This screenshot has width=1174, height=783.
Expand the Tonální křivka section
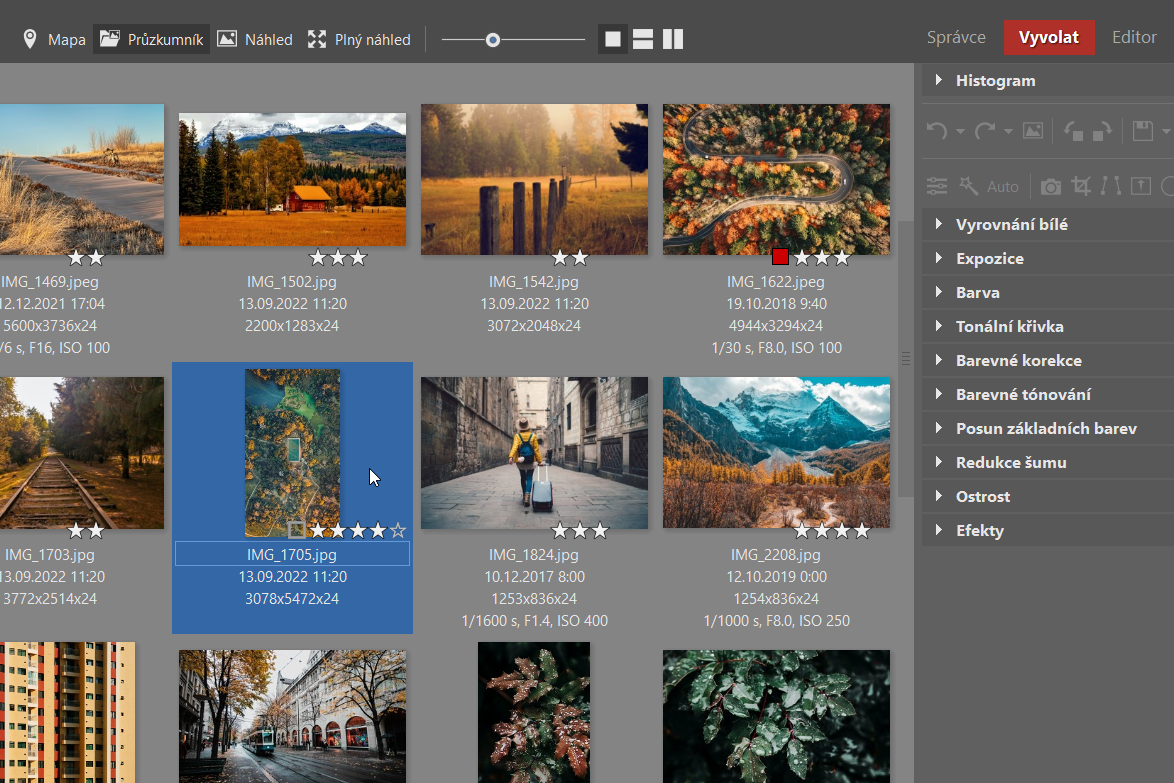click(1009, 327)
